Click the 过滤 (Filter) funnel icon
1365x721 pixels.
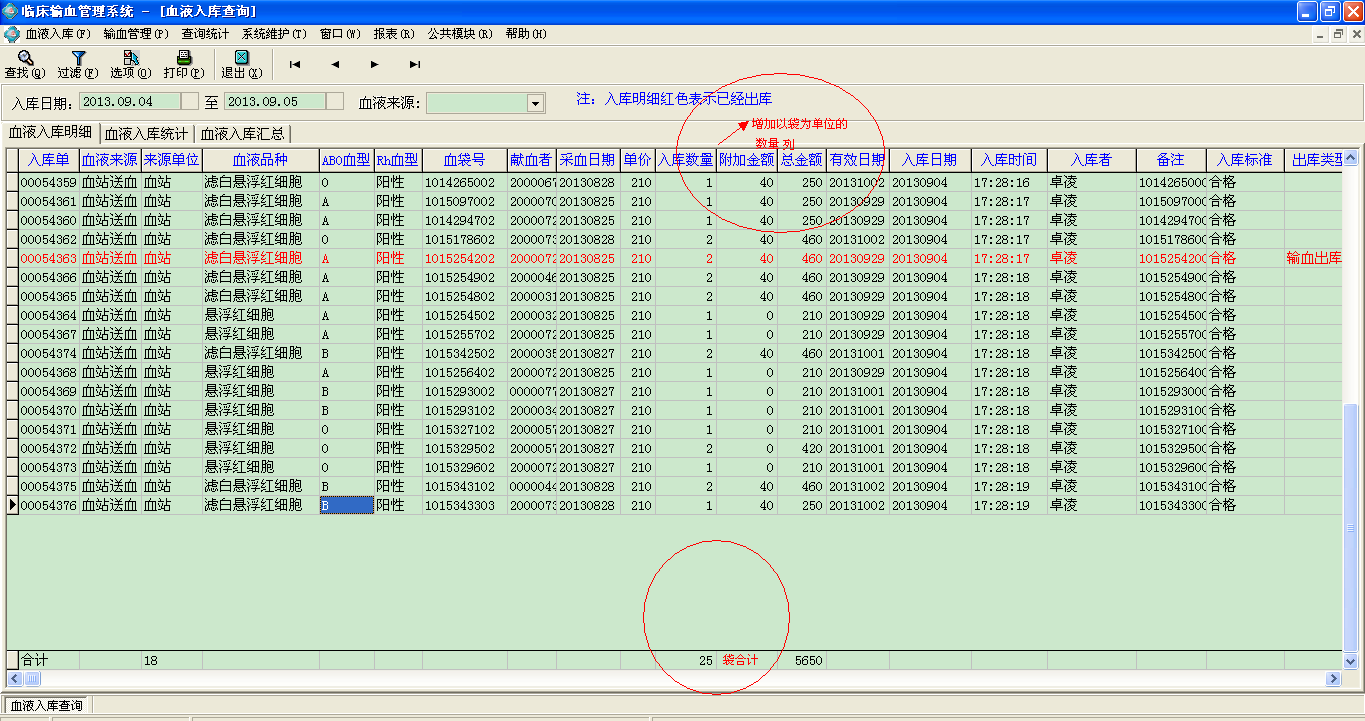[x=77, y=64]
